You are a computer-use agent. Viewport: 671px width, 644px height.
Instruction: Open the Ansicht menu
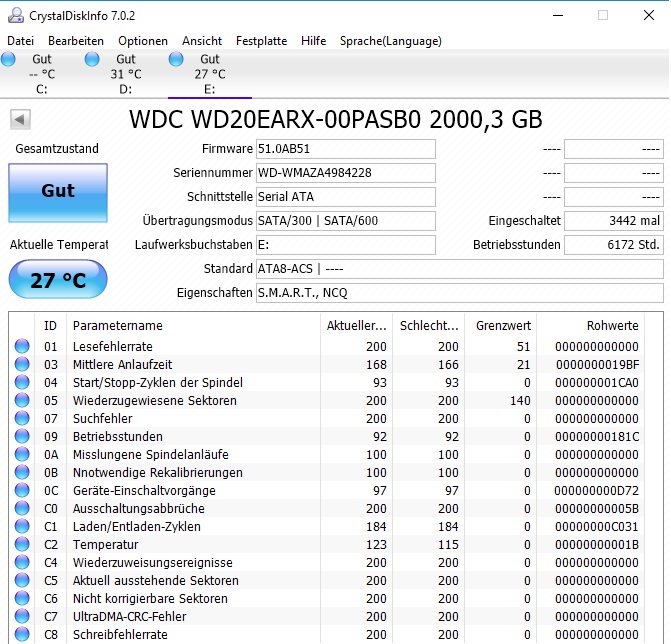click(x=202, y=41)
